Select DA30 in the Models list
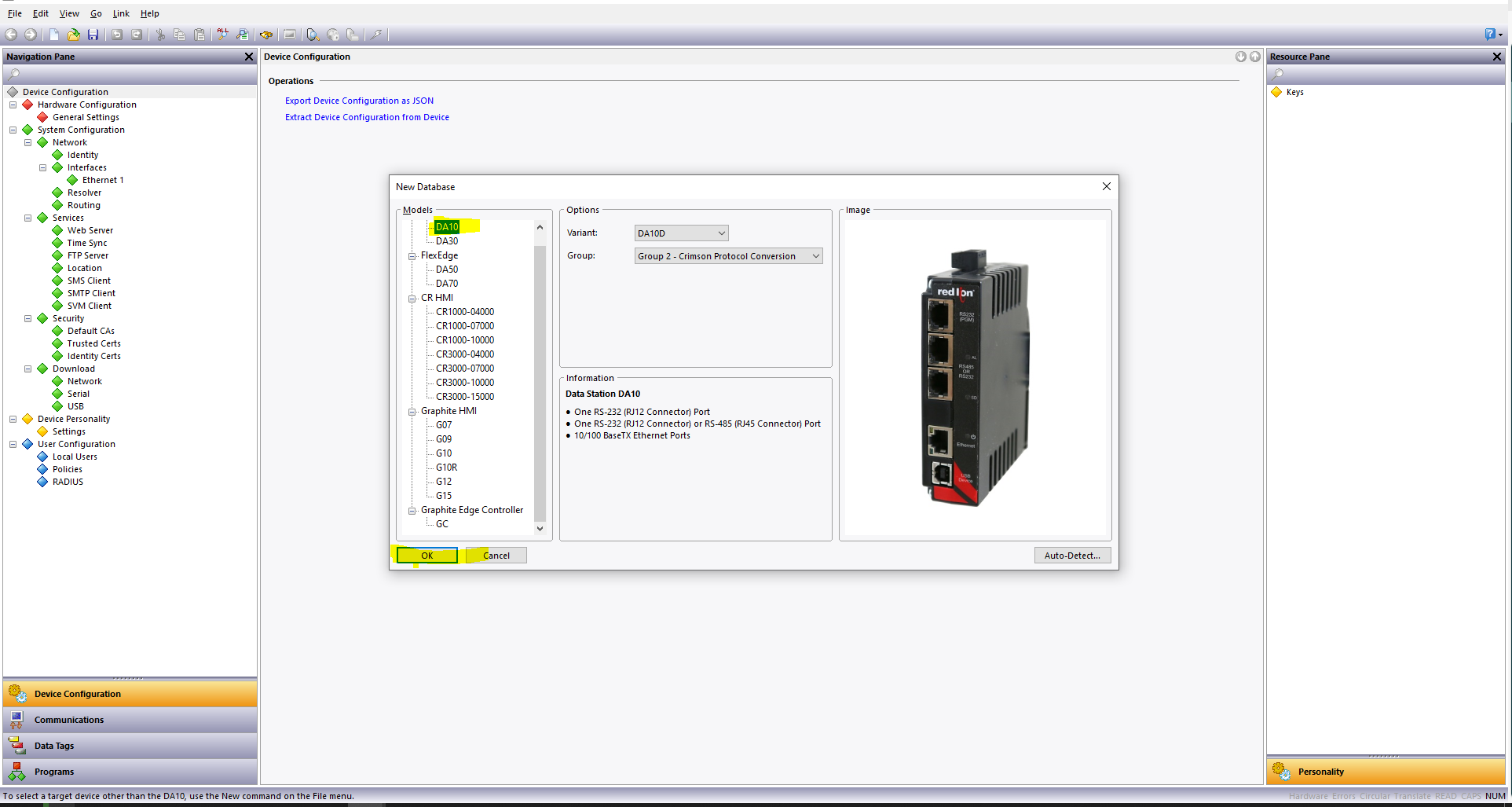The width and height of the screenshot is (1512, 807). [x=447, y=241]
